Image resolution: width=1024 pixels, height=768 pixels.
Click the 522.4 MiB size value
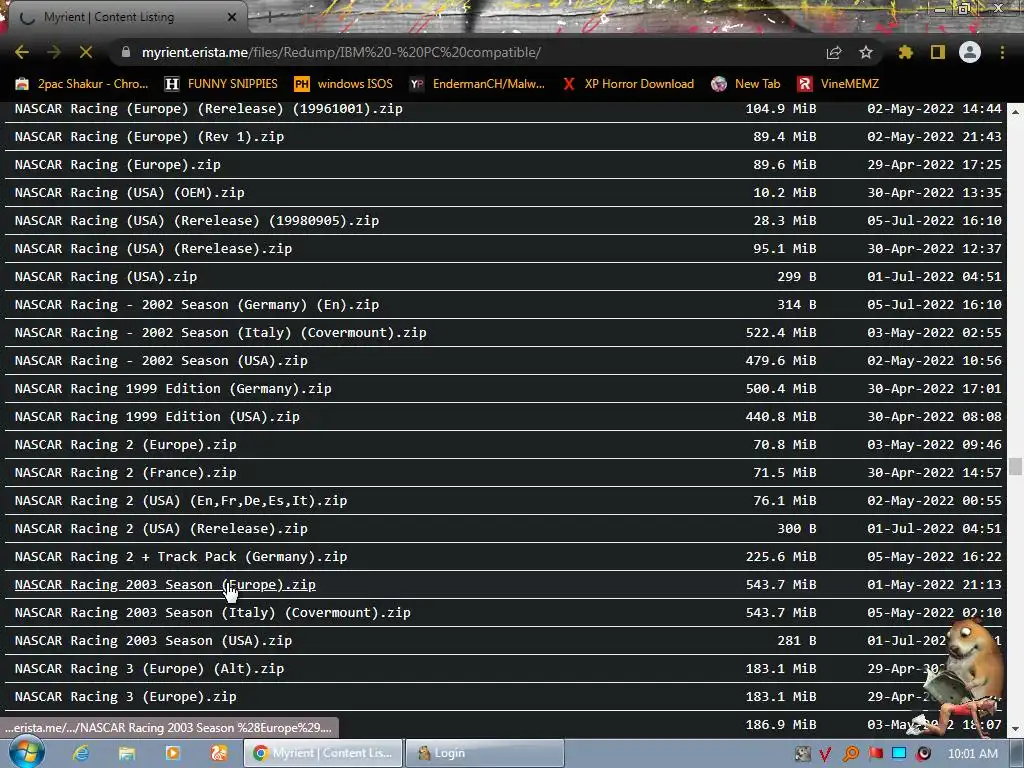click(781, 333)
